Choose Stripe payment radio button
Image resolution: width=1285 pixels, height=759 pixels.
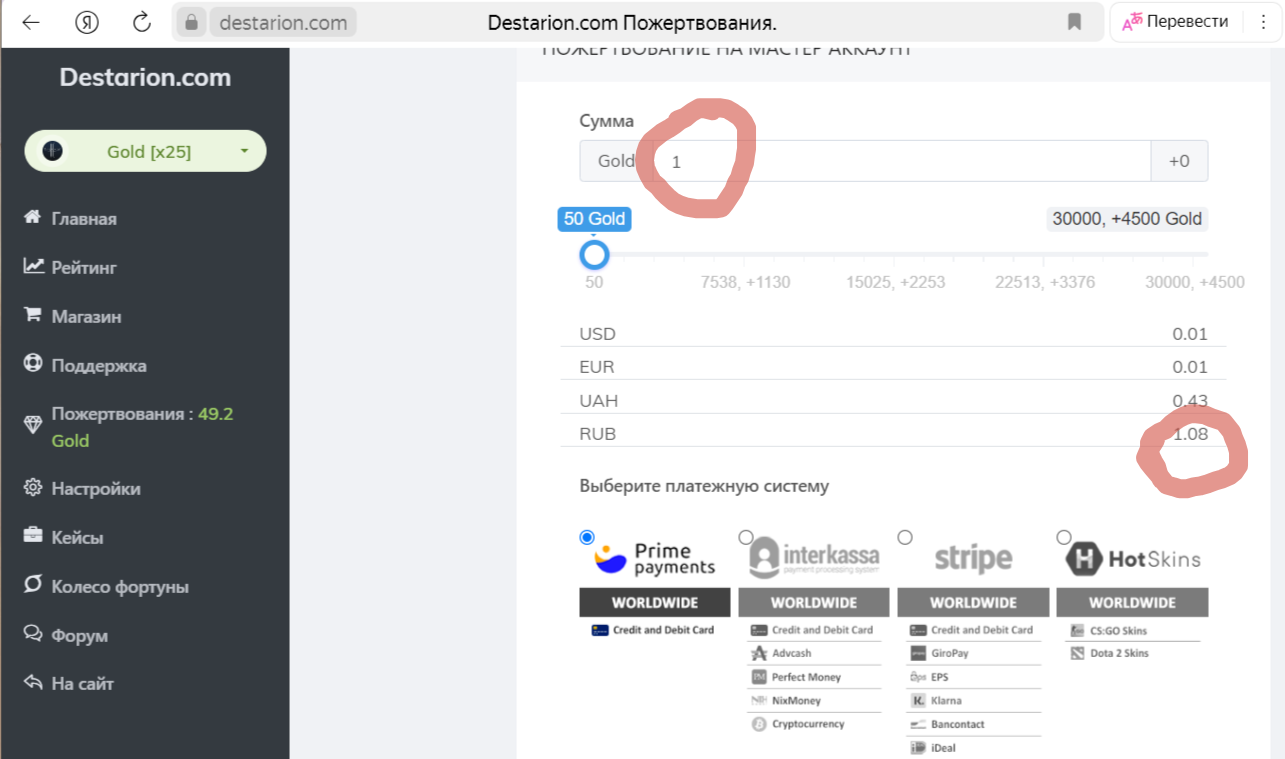coord(905,537)
